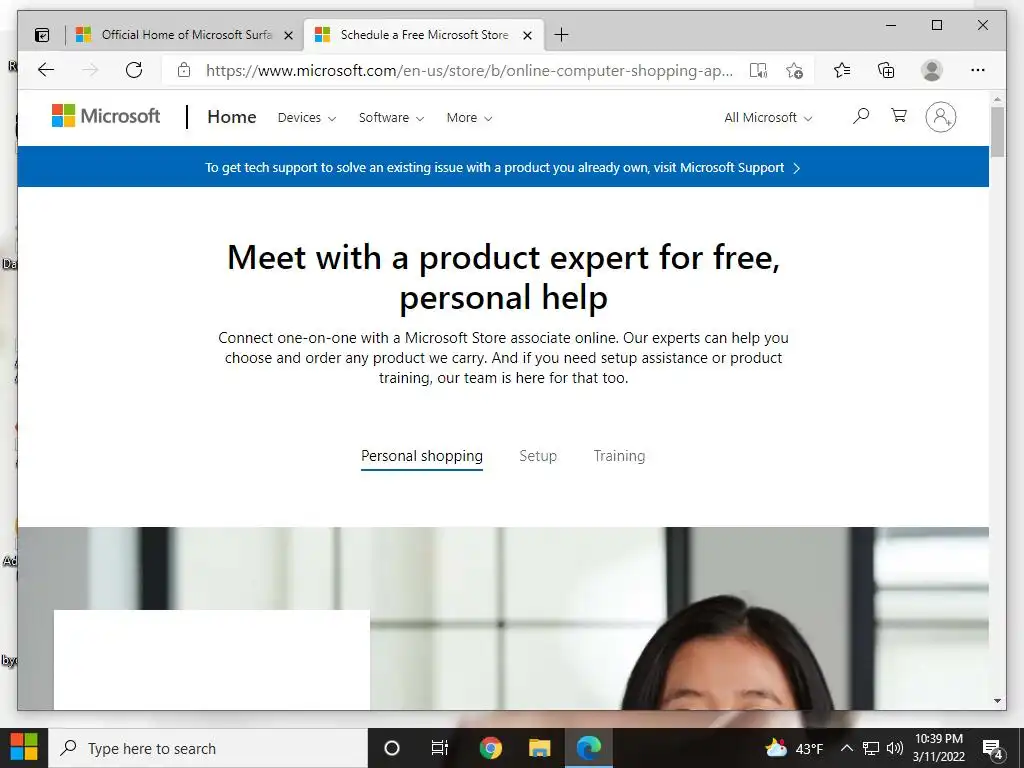Sign in with the account icon

click(940, 117)
